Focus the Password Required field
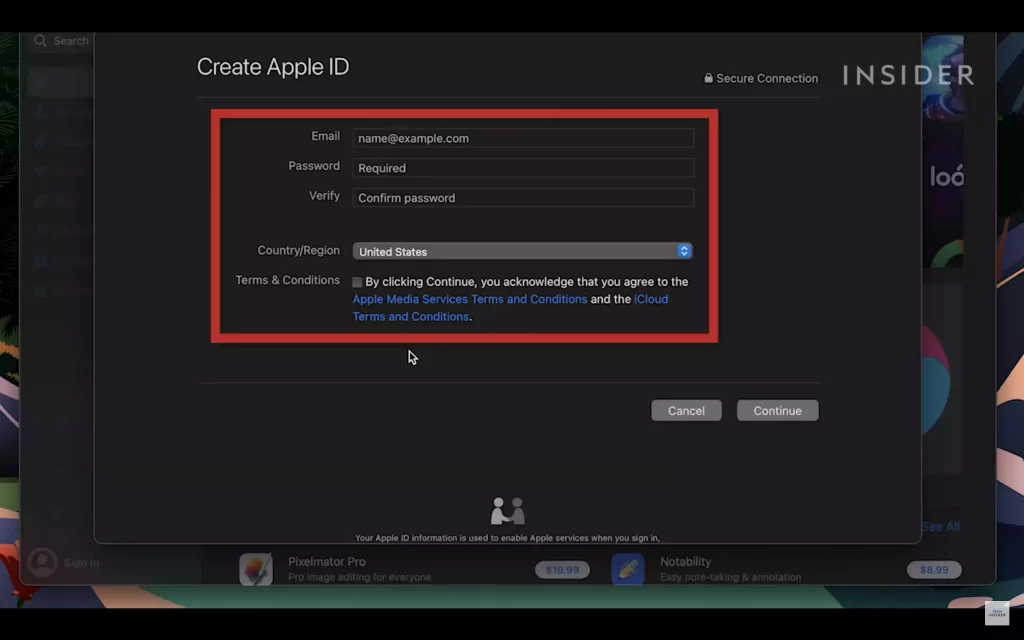The height and width of the screenshot is (640, 1024). (x=522, y=168)
